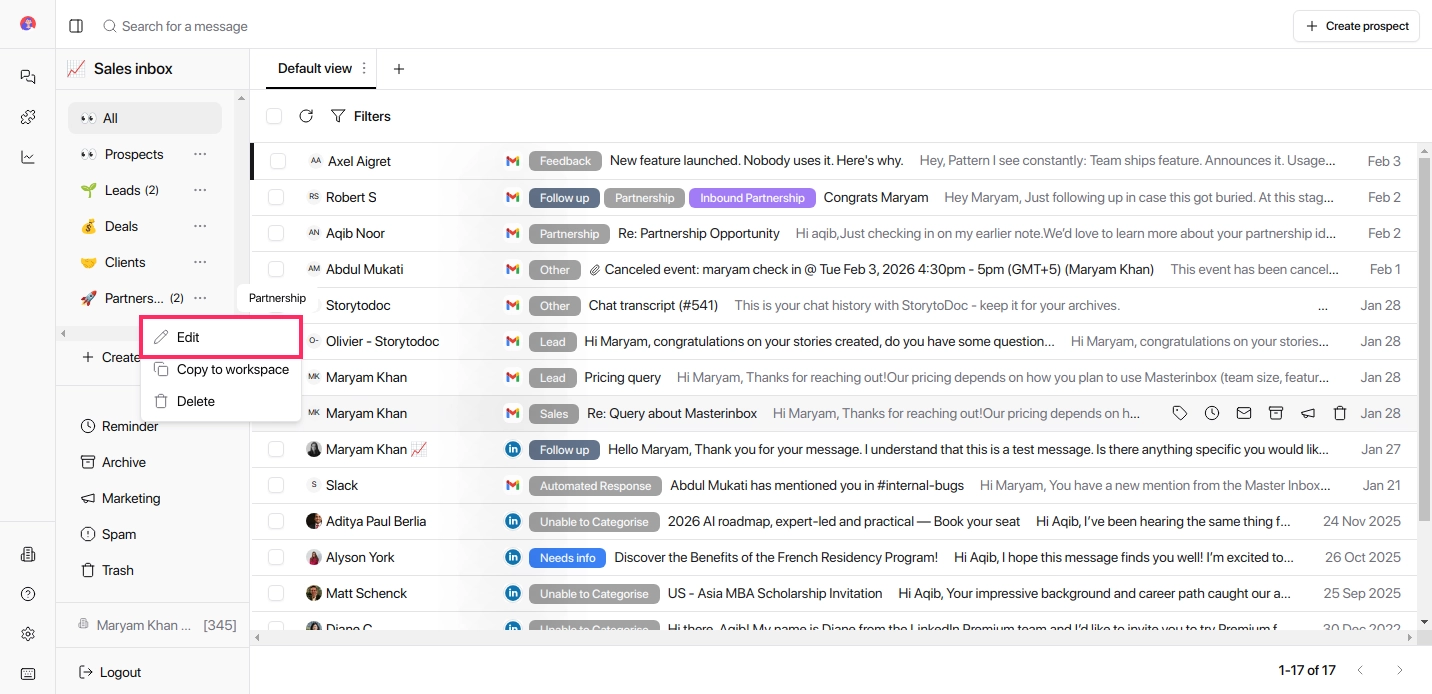Select the integrations puzzle icon in sidebar
Viewport: 1432px width, 694px height.
[28, 116]
